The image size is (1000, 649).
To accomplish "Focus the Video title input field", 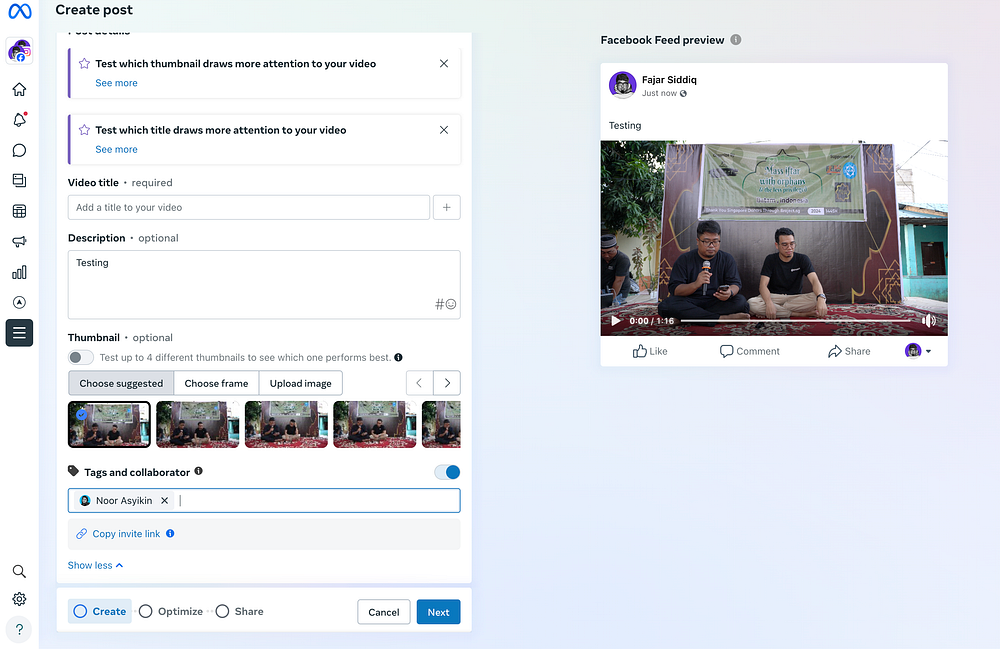I will (x=249, y=207).
